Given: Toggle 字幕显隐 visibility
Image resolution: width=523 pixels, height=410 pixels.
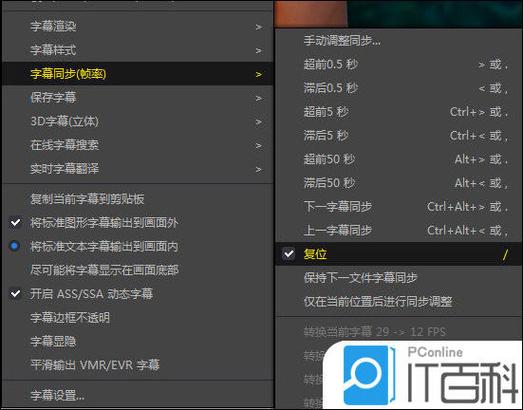Looking at the screenshot, I should pos(137,341).
